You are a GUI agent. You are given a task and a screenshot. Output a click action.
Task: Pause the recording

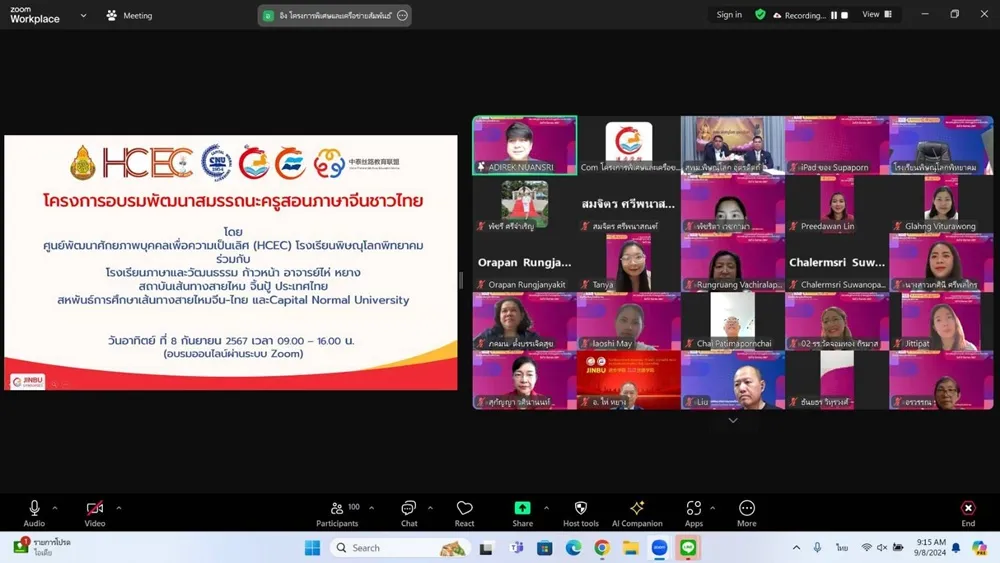834,15
